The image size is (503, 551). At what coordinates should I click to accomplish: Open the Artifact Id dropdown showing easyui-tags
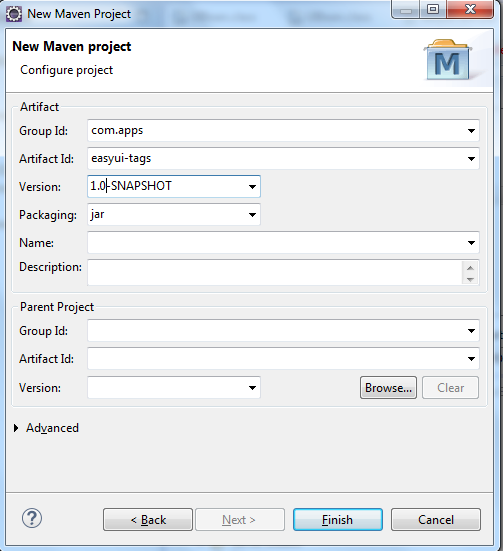click(x=471, y=159)
